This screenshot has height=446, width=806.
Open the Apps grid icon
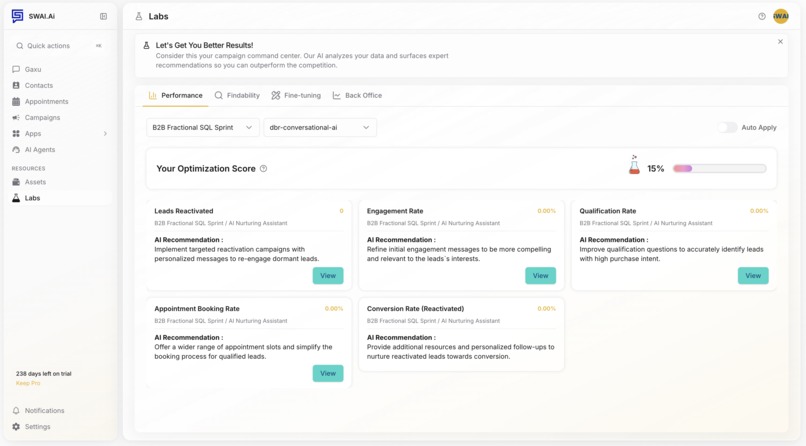pos(16,134)
